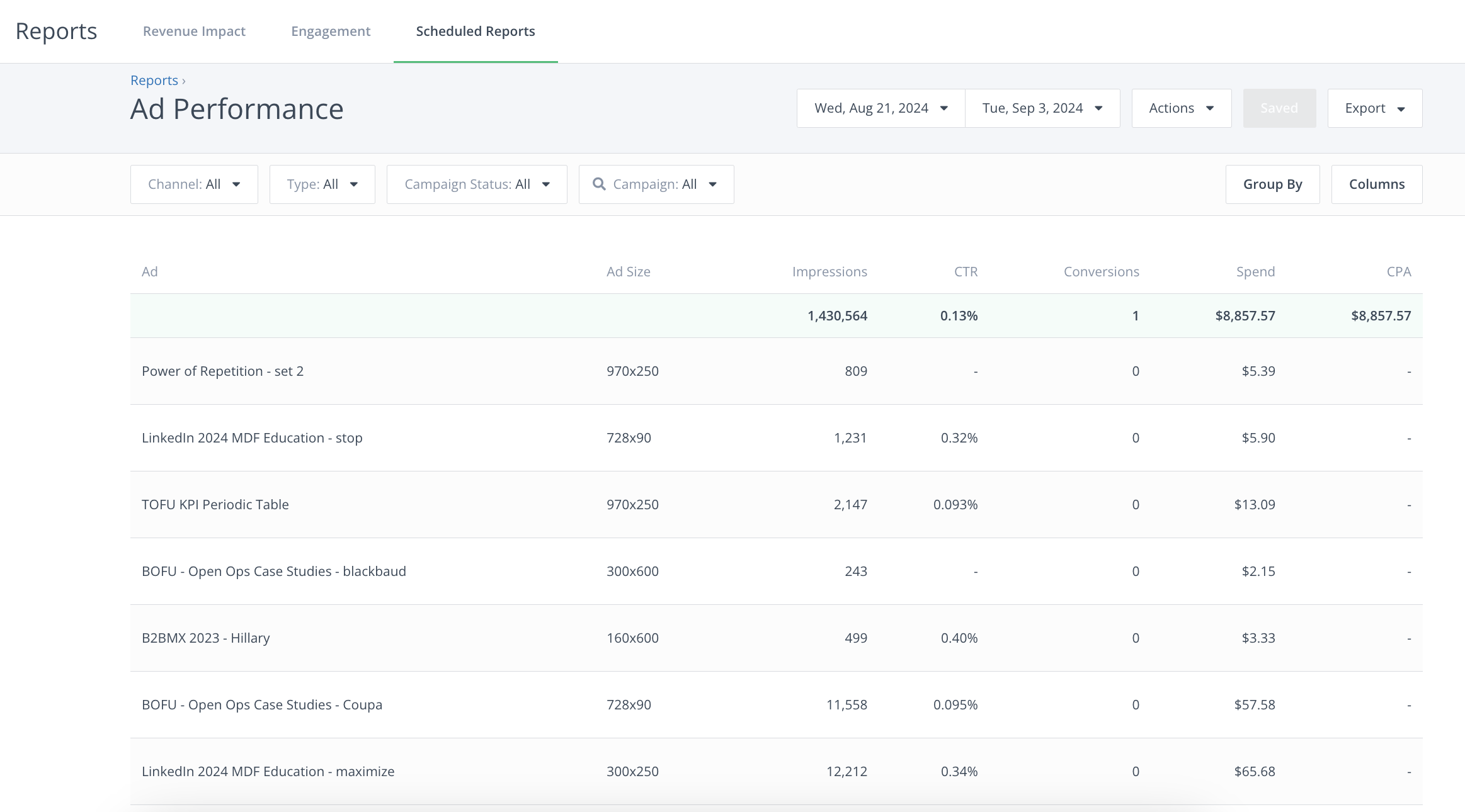Click the greyed-out Saved button
The height and width of the screenshot is (812, 1465).
[x=1279, y=108]
